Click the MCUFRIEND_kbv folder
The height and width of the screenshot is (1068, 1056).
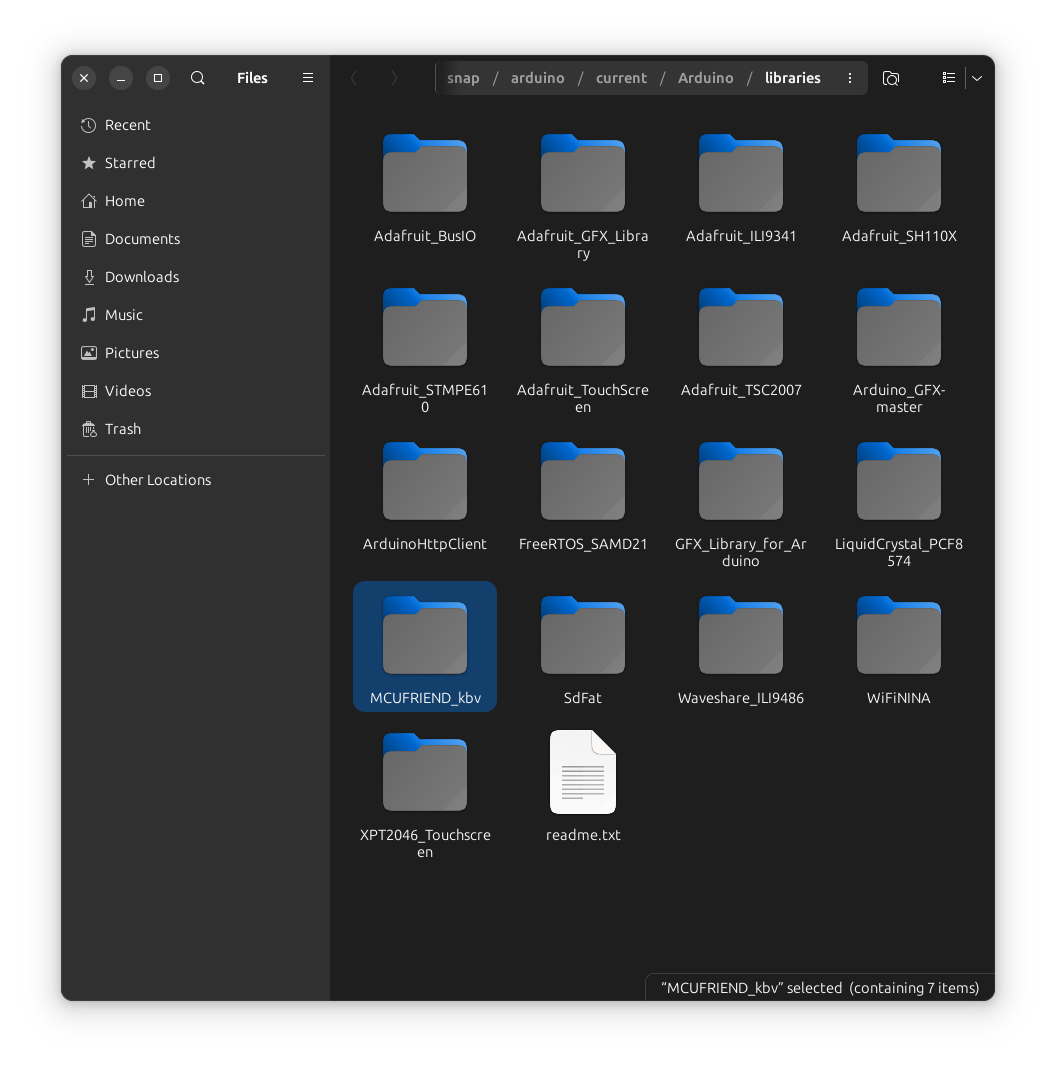[424, 647]
